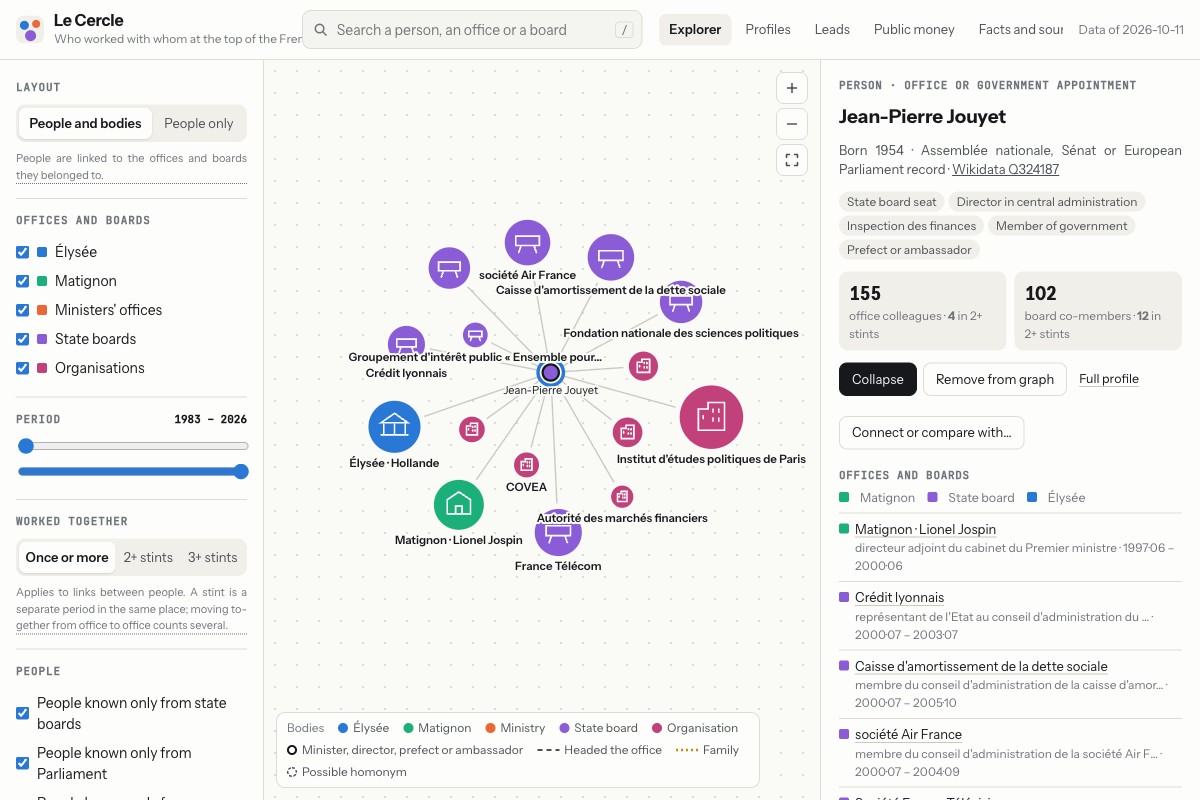Open the Full profile link
The height and width of the screenshot is (800, 1200).
(1109, 379)
